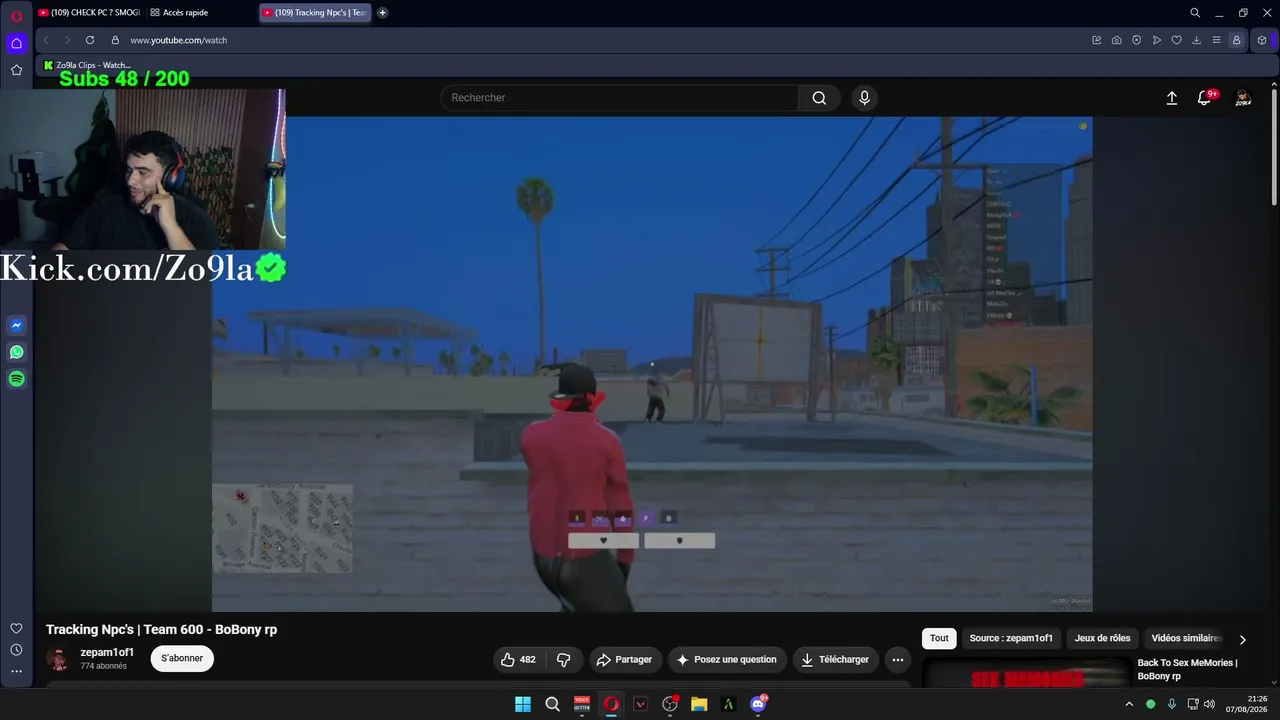
Task: Open the Back To Sex MeMories title
Action: click(1187, 669)
